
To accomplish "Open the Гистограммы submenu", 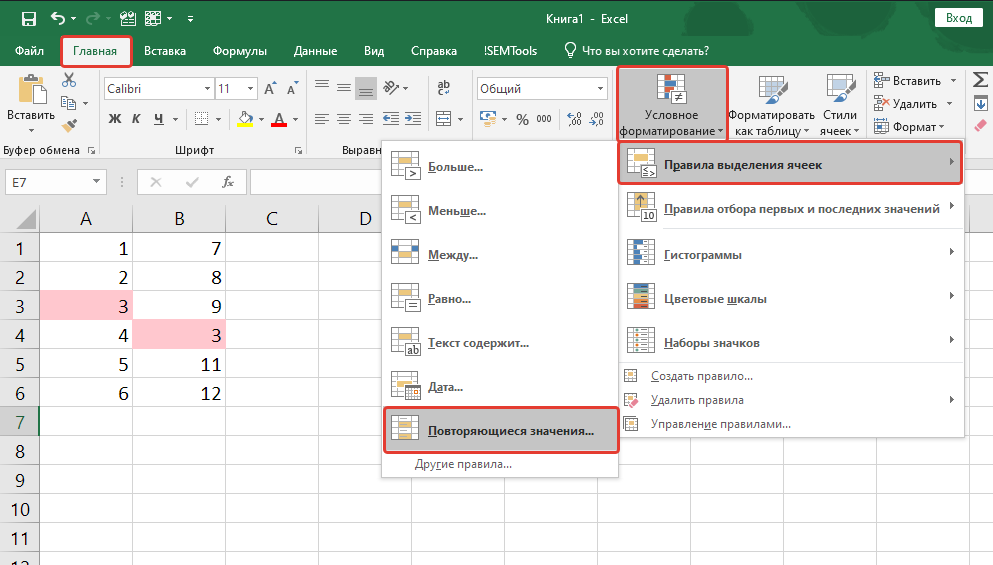I will coord(792,254).
